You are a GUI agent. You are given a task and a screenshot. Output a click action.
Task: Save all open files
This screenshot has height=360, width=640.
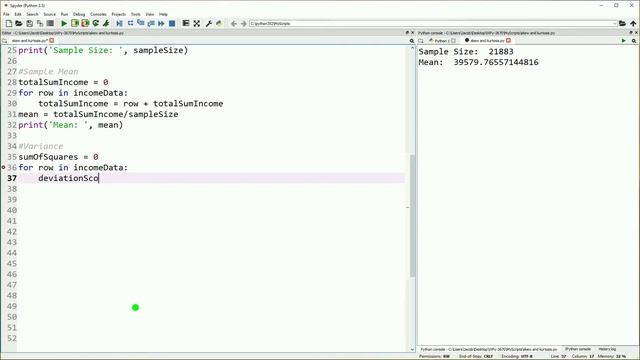[x=40, y=24]
